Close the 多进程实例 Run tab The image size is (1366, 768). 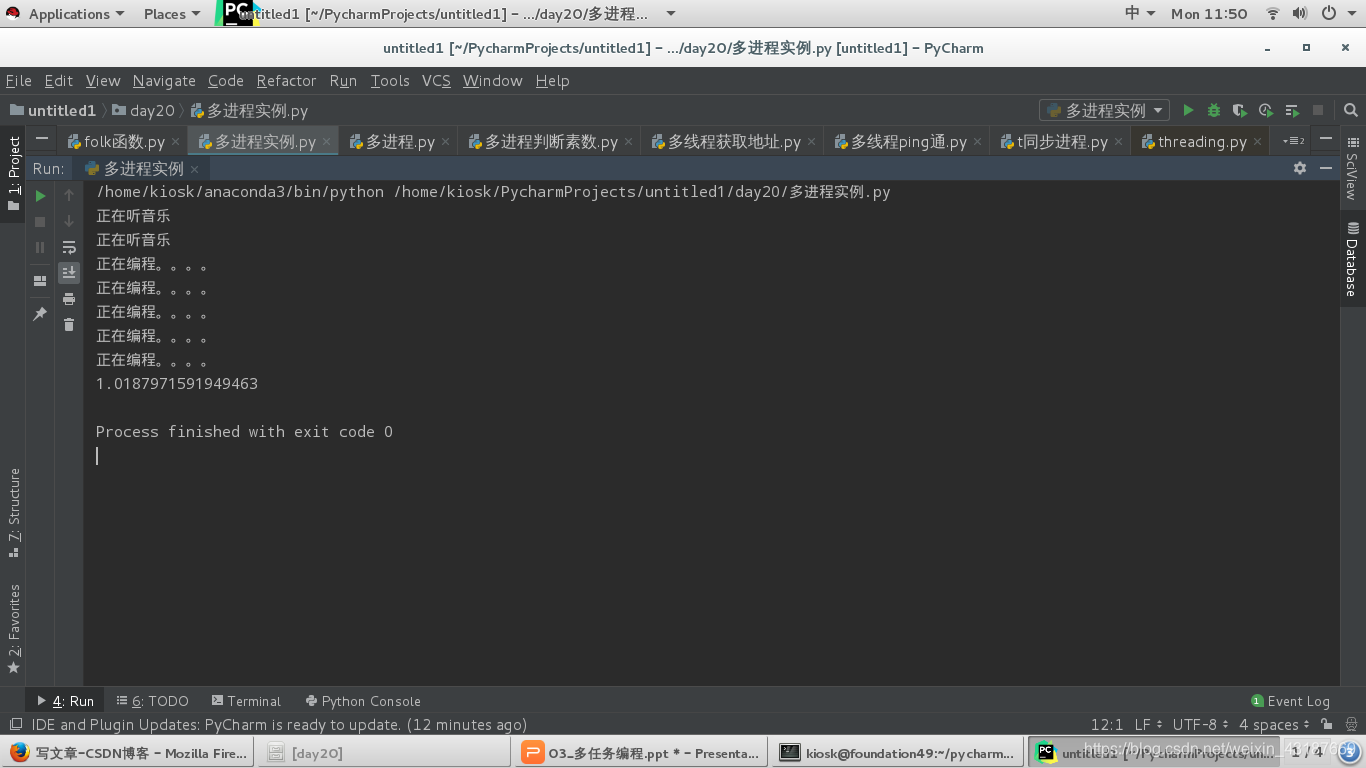pyautogui.click(x=195, y=169)
